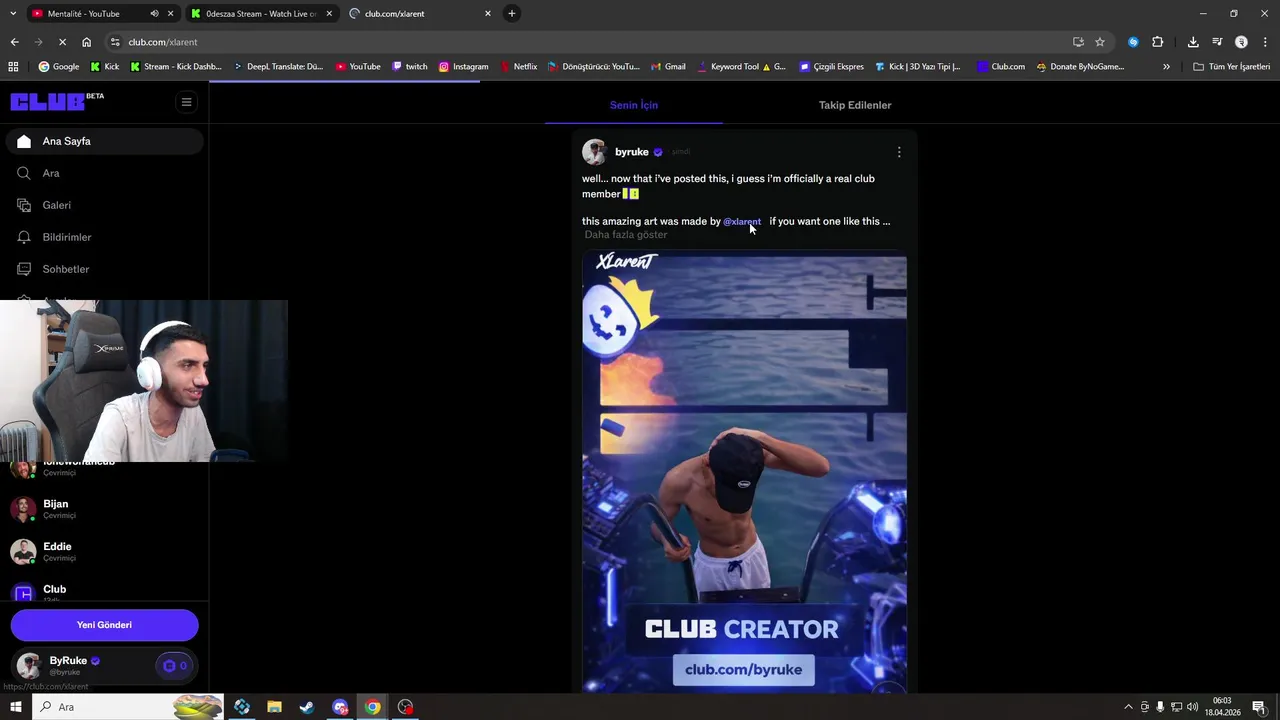1280x720 pixels.
Task: Close the 0deszaa Stream tab
Action: coord(329,14)
